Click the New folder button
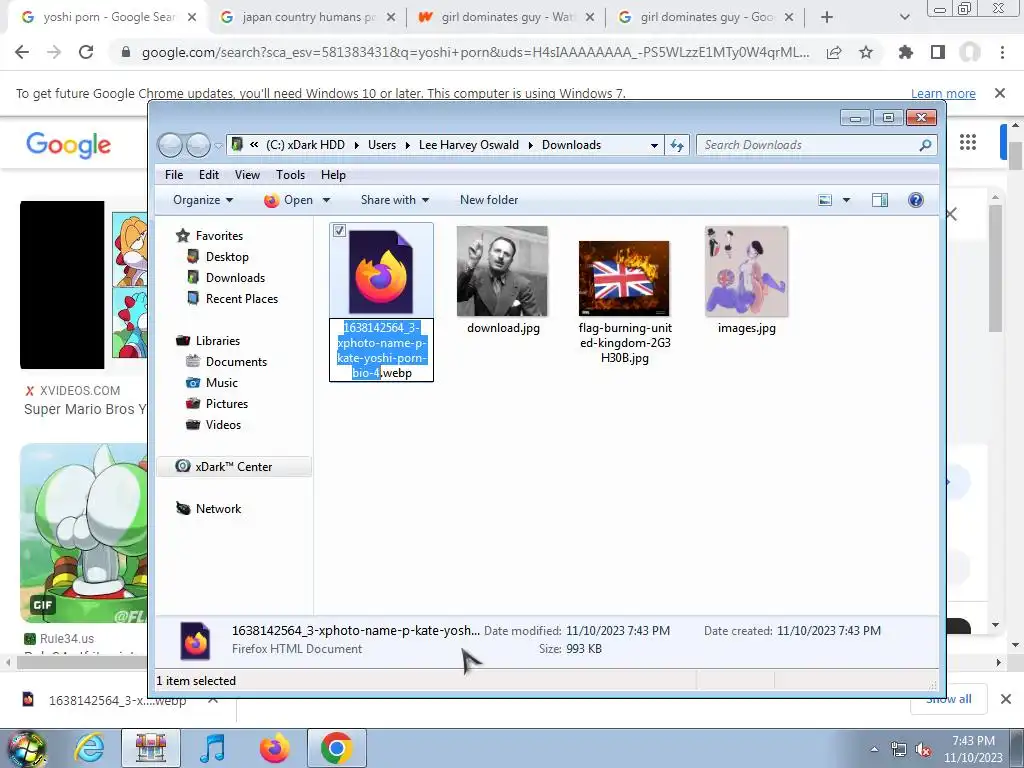The width and height of the screenshot is (1024, 768). click(x=488, y=200)
